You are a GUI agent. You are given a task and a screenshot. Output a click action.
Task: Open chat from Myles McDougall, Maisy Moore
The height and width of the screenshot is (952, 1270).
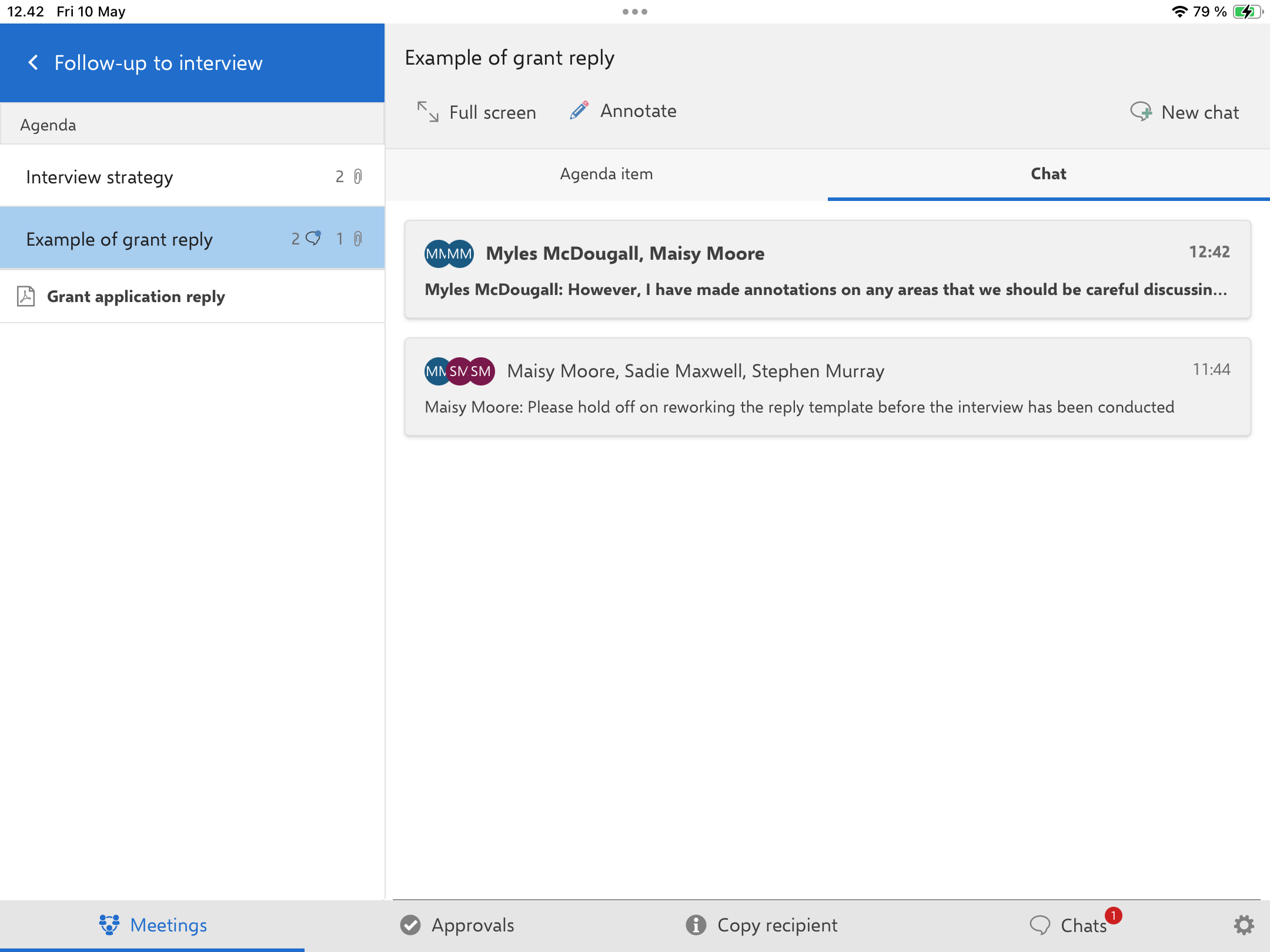click(827, 270)
